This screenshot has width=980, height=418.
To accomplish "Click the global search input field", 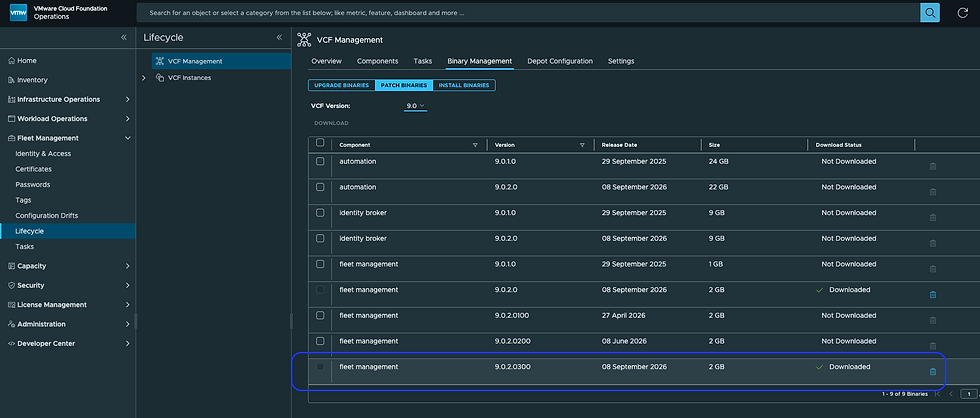I will pos(528,12).
